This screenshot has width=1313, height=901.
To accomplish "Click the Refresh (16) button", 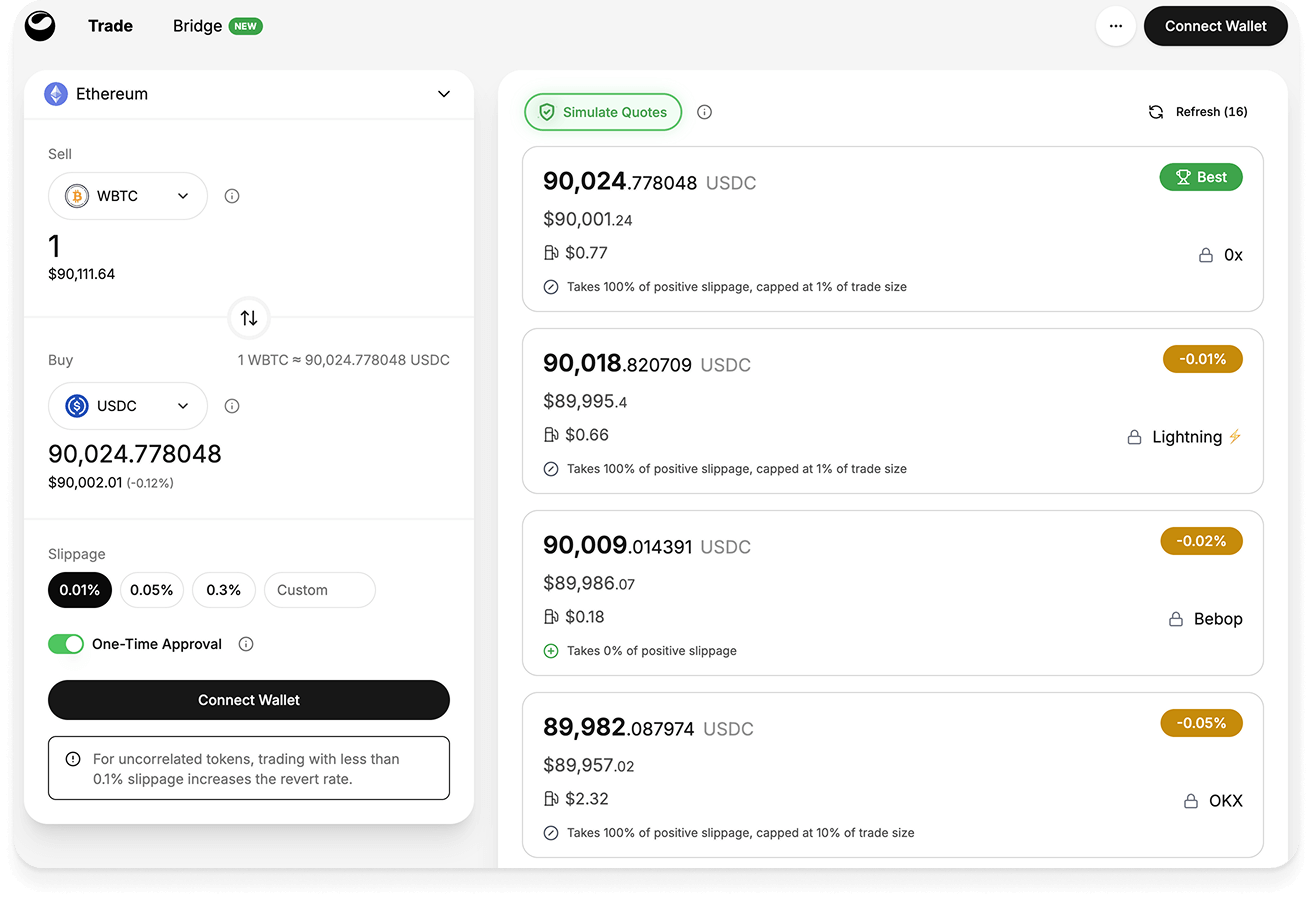I will [1198, 112].
